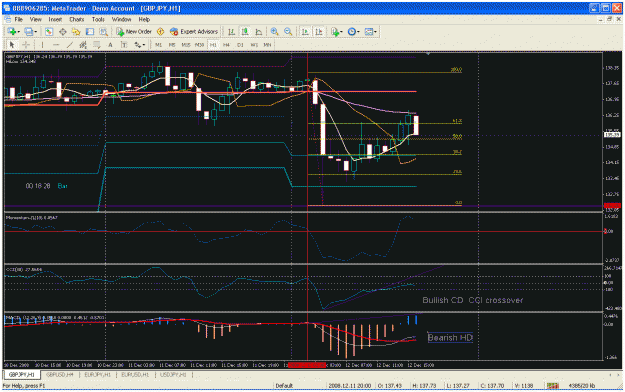Select the Crosshair tool
The width and height of the screenshot is (625, 392).
[x=26, y=45]
